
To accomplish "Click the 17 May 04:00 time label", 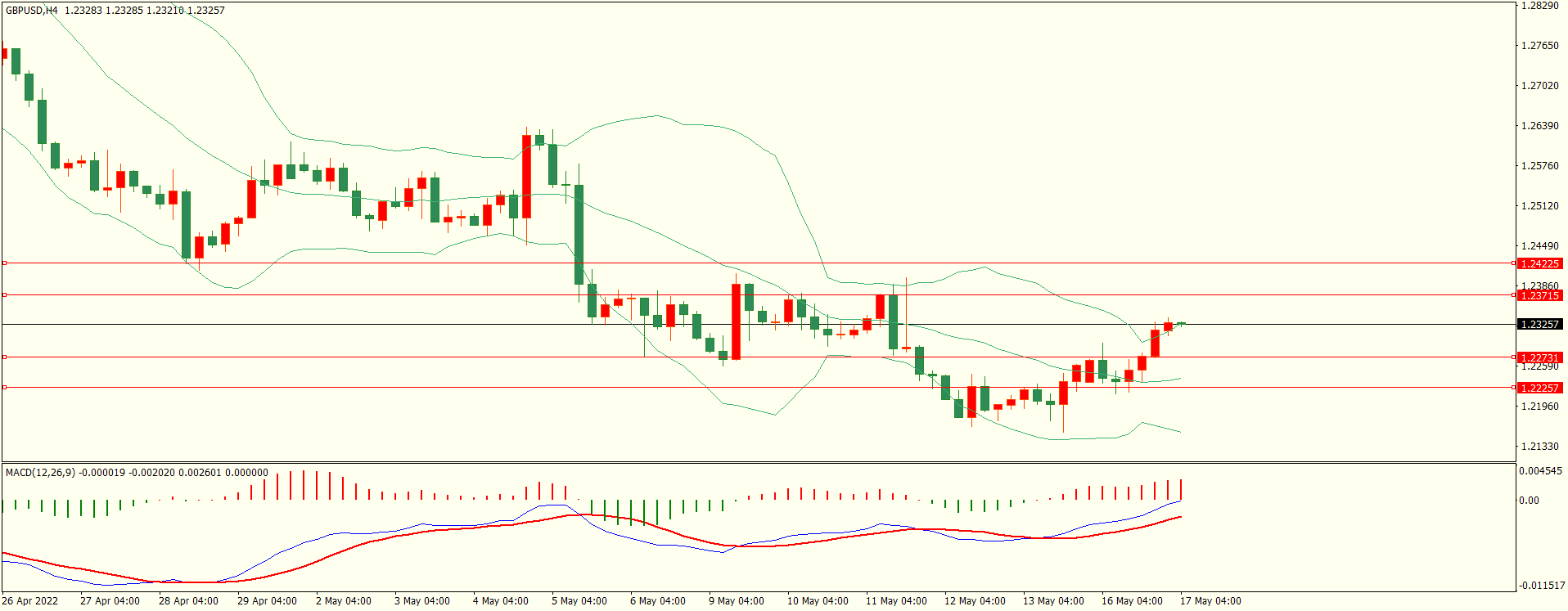I will pos(1210,601).
